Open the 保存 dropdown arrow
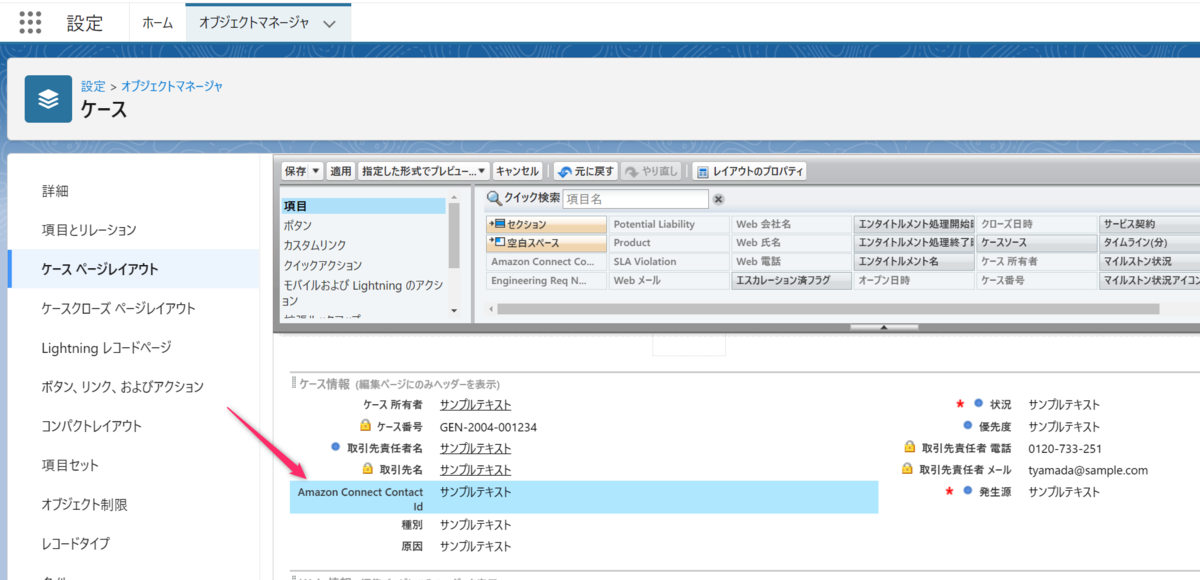This screenshot has height=580, width=1200. 317,171
